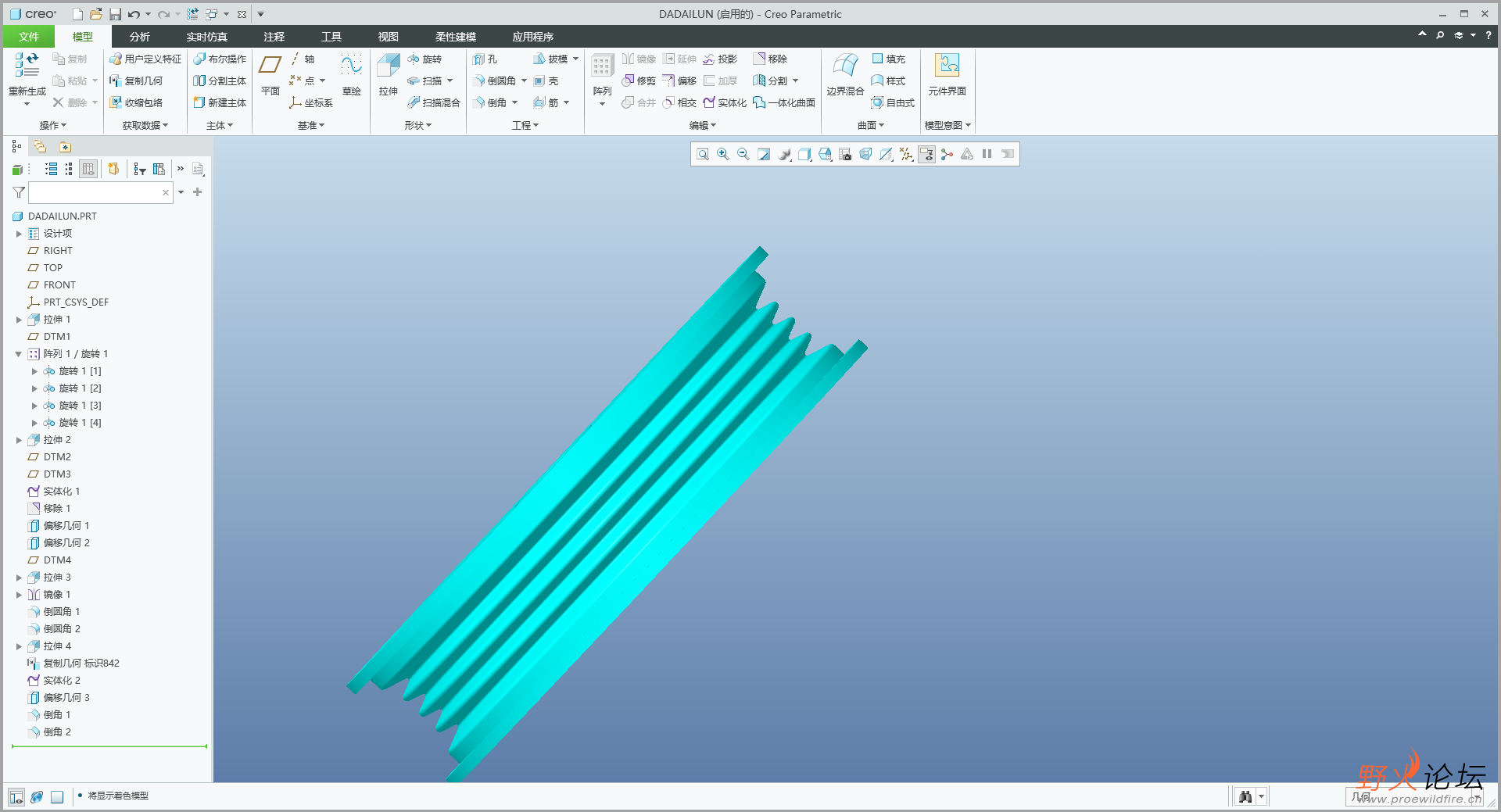Image resolution: width=1501 pixels, height=812 pixels.
Task: Click the 实体化 solidify tool
Action: click(725, 102)
